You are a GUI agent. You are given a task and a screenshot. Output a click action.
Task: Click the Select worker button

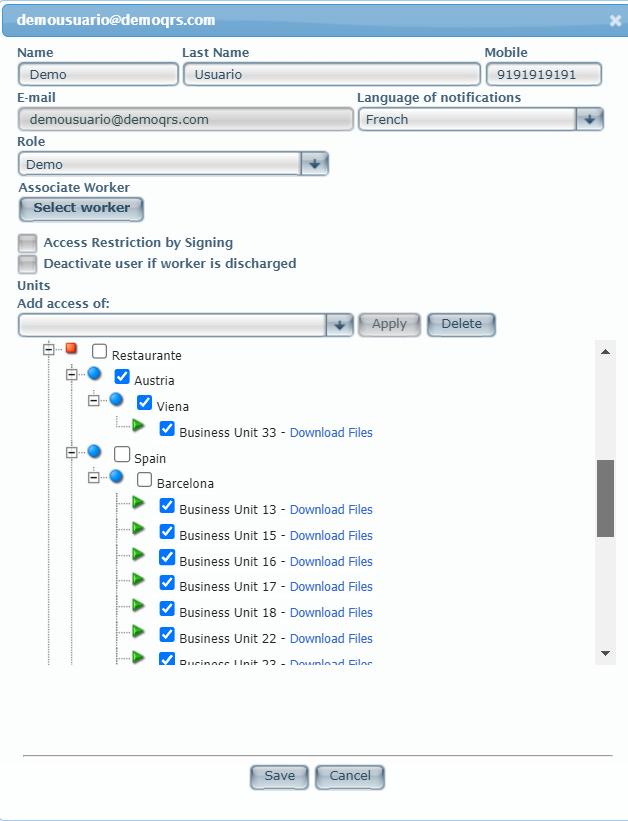(81, 208)
